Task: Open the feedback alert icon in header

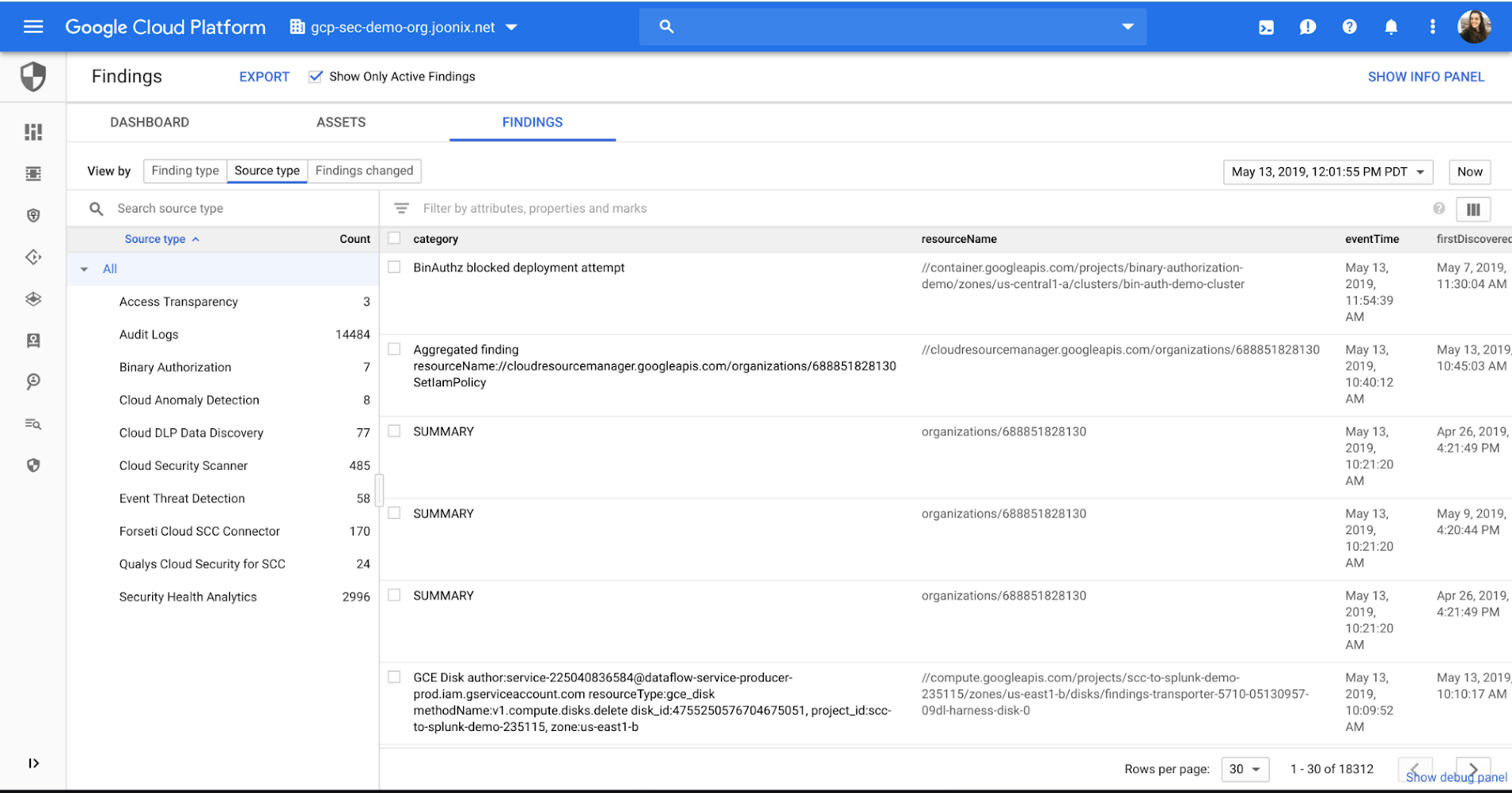Action: click(x=1307, y=28)
